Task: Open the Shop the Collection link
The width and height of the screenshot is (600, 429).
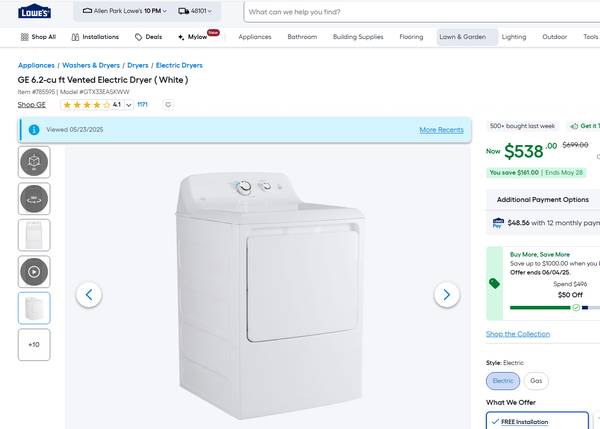Action: pos(517,334)
